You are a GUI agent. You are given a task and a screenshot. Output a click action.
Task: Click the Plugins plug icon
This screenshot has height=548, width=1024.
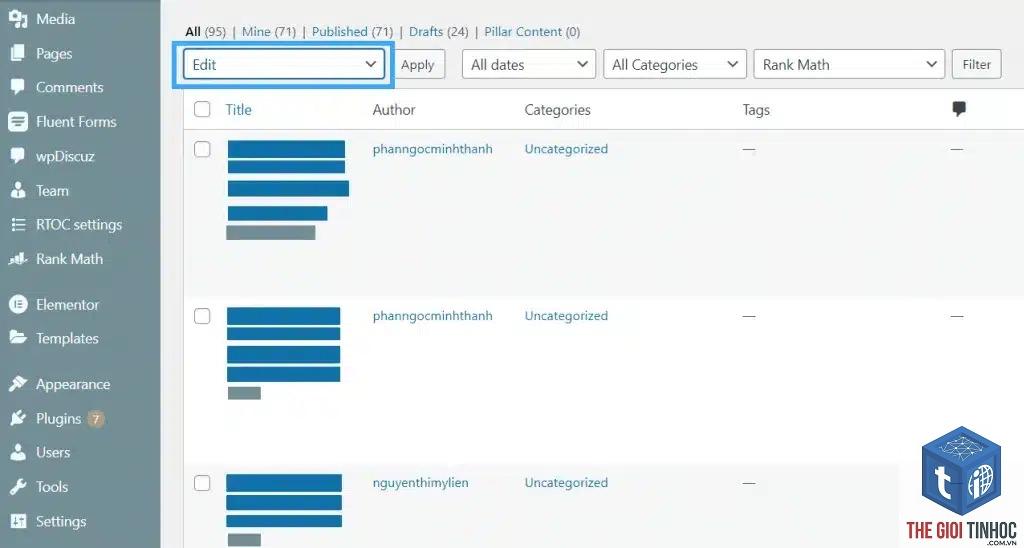click(x=18, y=418)
